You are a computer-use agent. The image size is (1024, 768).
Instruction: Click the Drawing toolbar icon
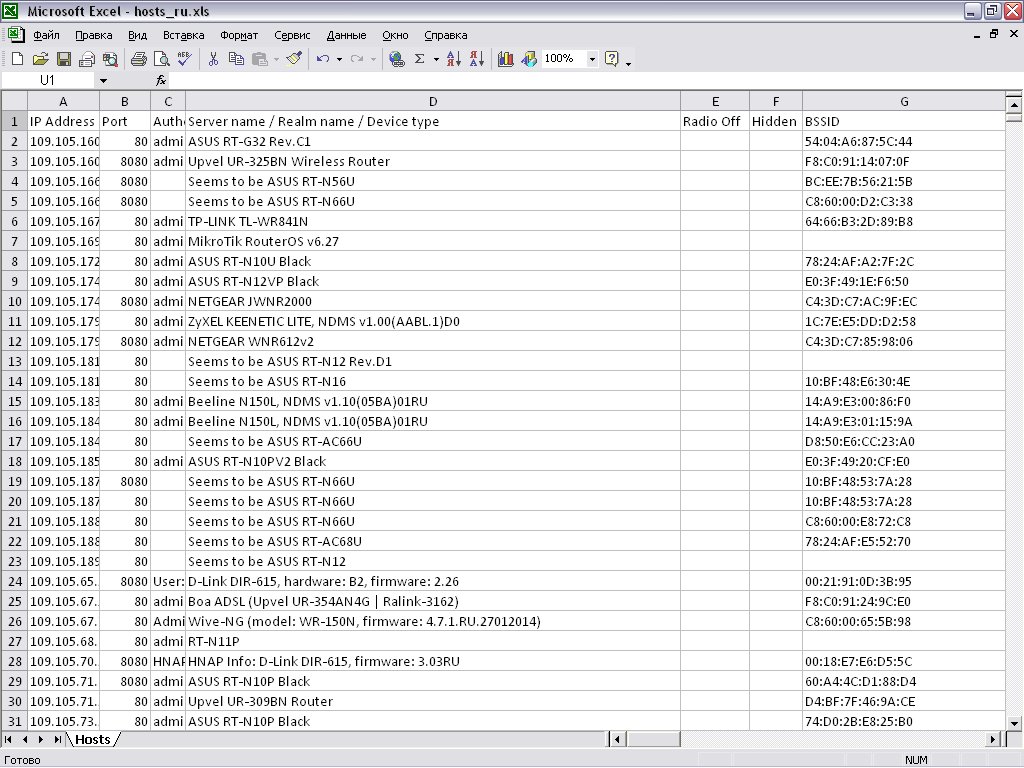pos(528,59)
